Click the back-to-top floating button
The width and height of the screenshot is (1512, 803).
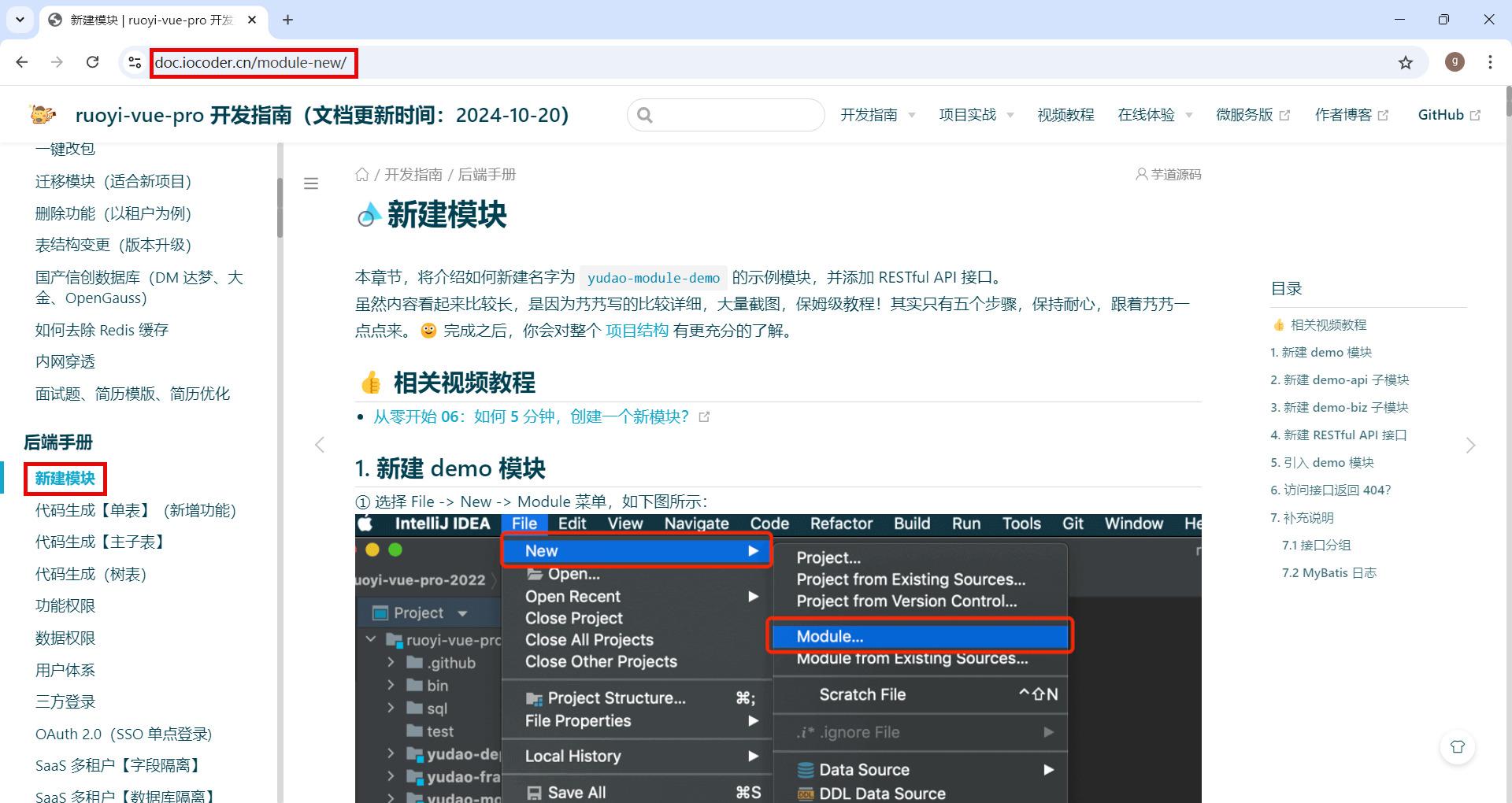[x=1457, y=746]
